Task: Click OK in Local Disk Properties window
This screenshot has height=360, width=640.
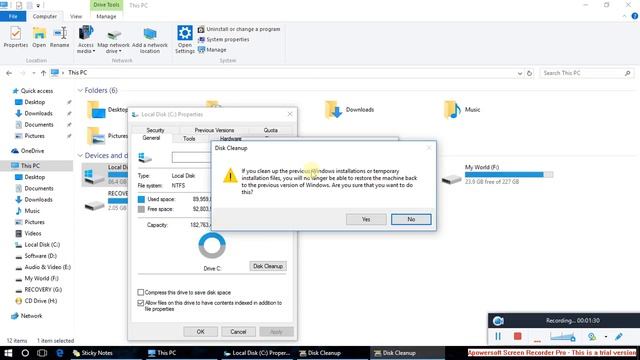Action: 200,332
